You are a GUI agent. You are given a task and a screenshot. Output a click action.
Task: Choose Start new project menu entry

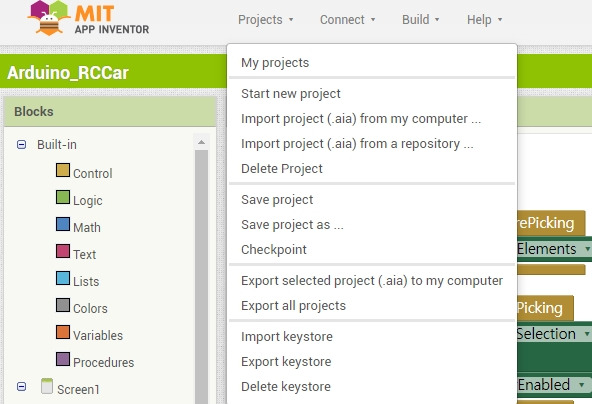291,94
